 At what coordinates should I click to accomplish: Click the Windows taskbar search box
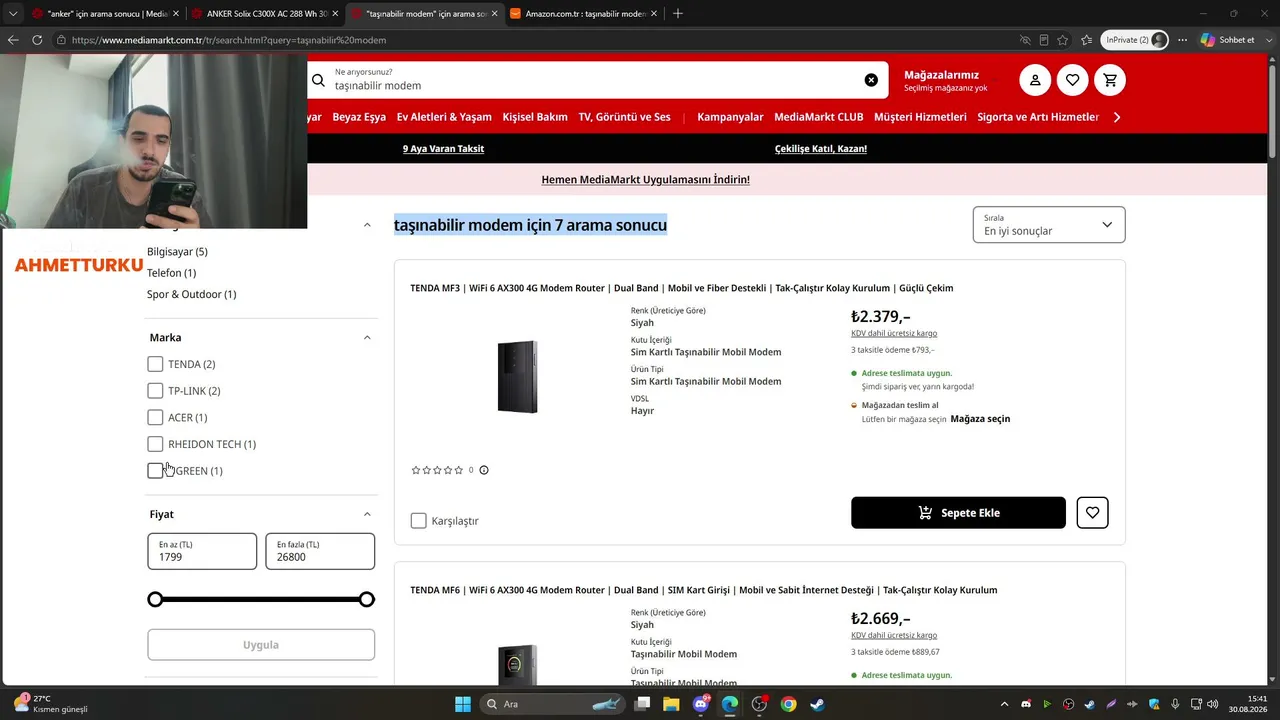(551, 704)
